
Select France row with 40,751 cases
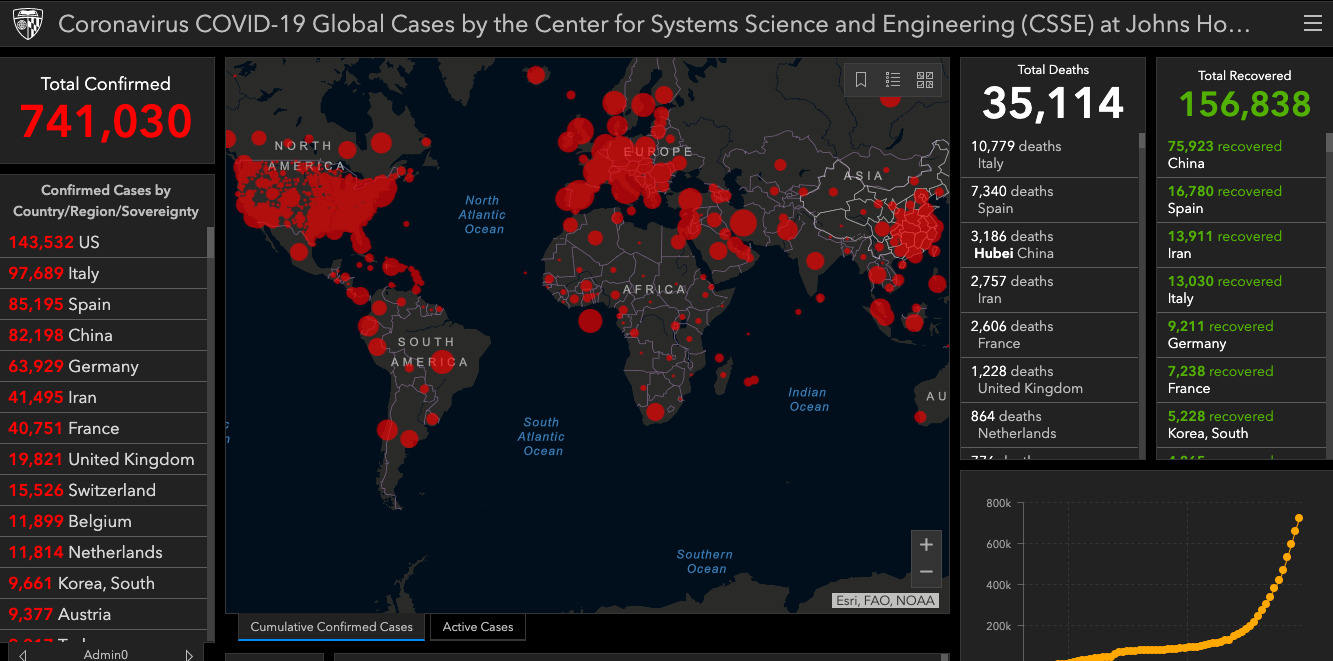click(104, 428)
